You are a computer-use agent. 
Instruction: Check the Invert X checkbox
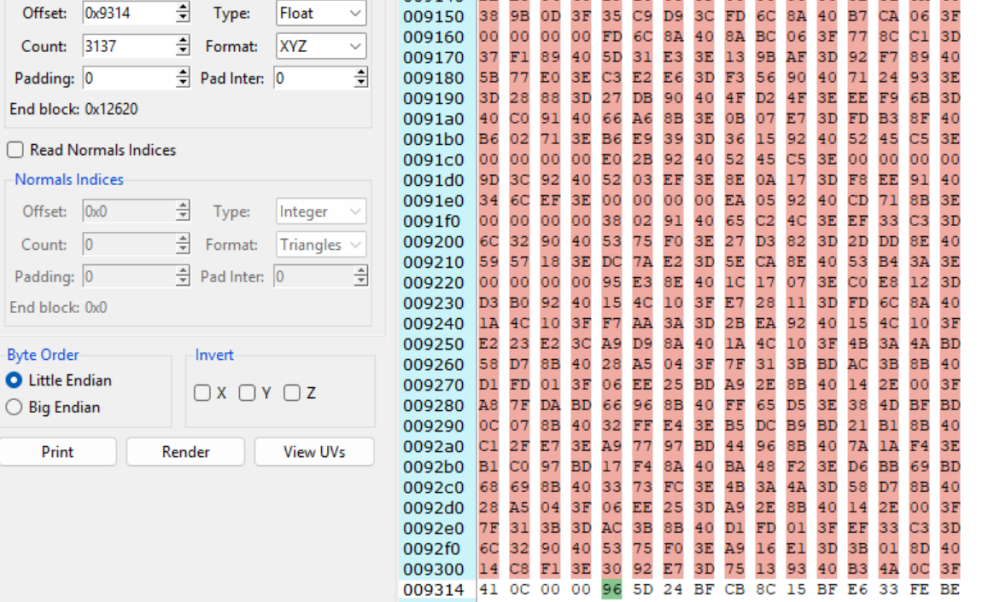pos(202,393)
